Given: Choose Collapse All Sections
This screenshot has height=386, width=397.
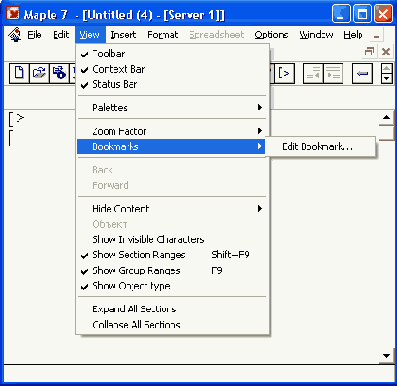Looking at the screenshot, I should pos(172,324).
